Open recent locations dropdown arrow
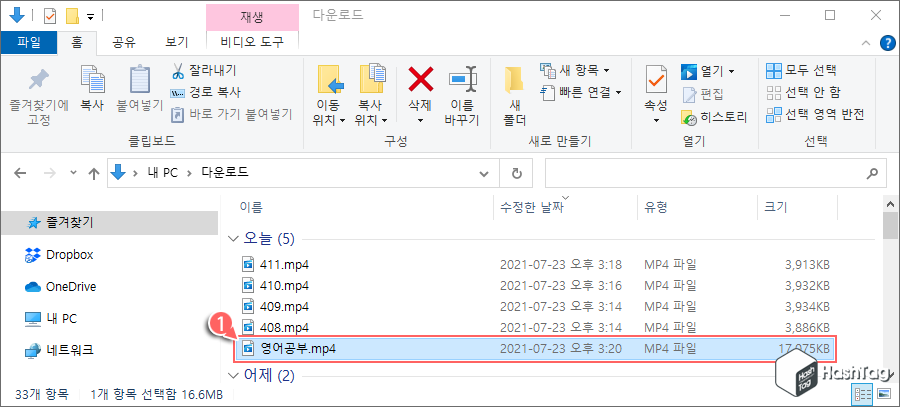This screenshot has width=900, height=407. click(x=73, y=173)
